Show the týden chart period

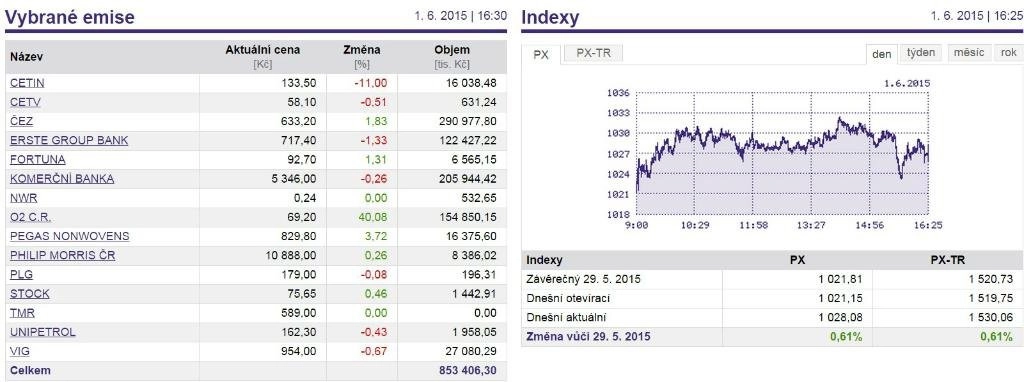(x=921, y=53)
